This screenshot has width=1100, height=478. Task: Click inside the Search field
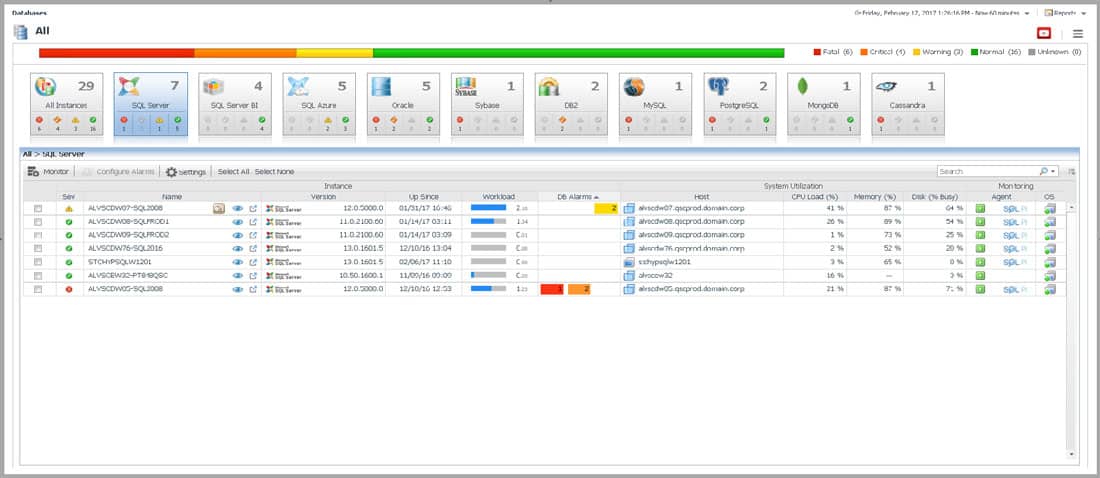988,171
